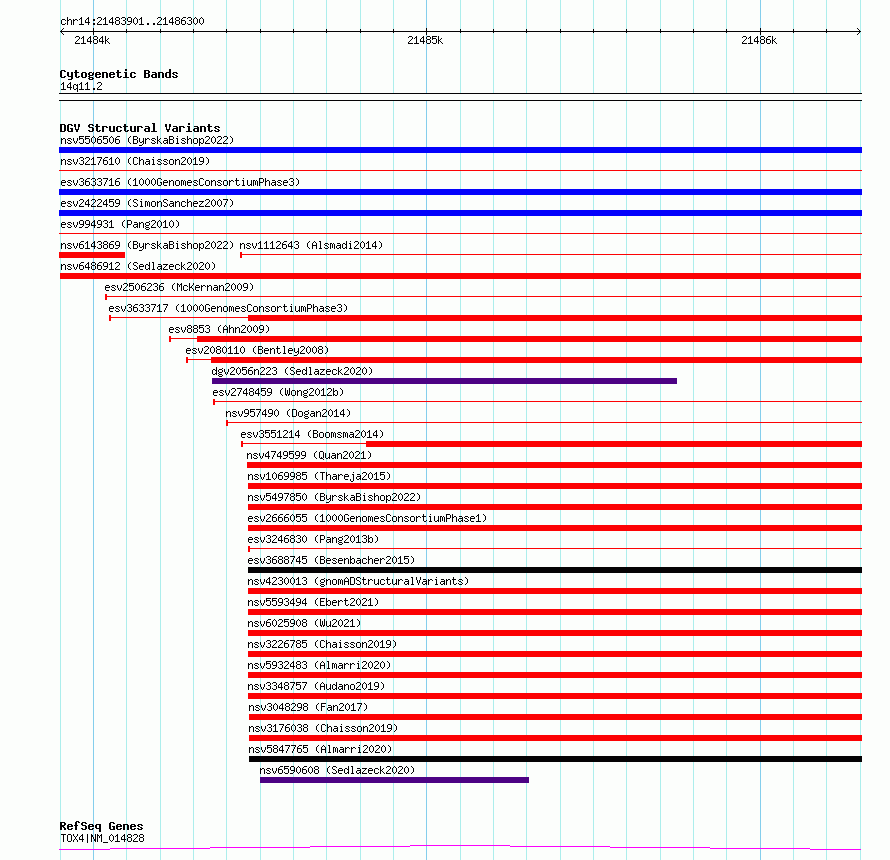890x860 pixels.
Task: Click the purple bar of dgv2056n223
Action: 444,381
